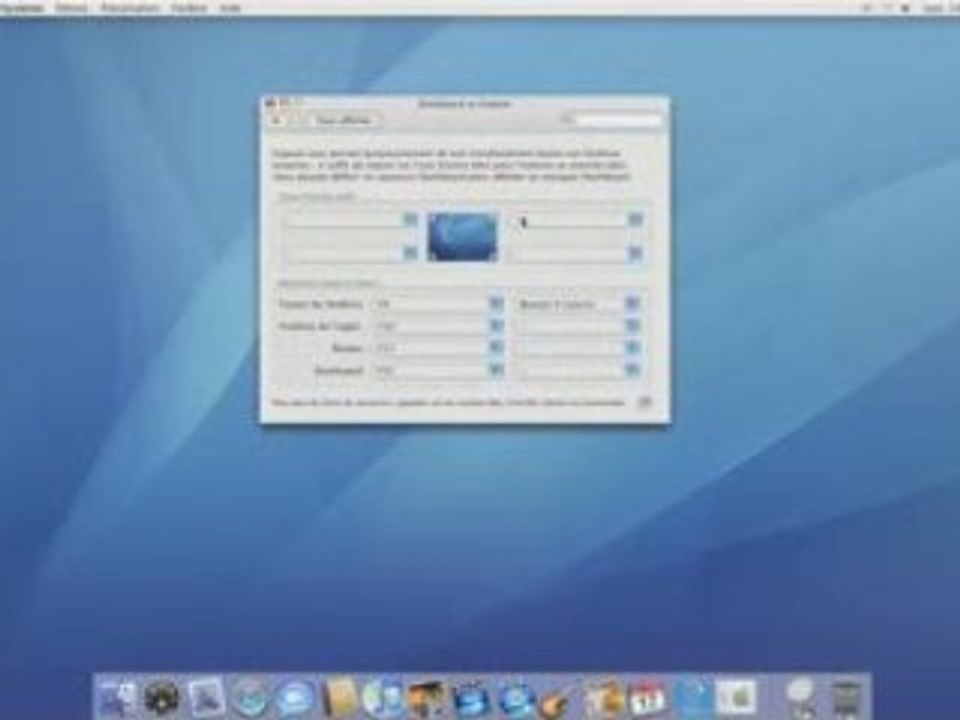This screenshot has width=960, height=720.
Task: Click the volume icon in menu bar
Action: click(x=905, y=7)
